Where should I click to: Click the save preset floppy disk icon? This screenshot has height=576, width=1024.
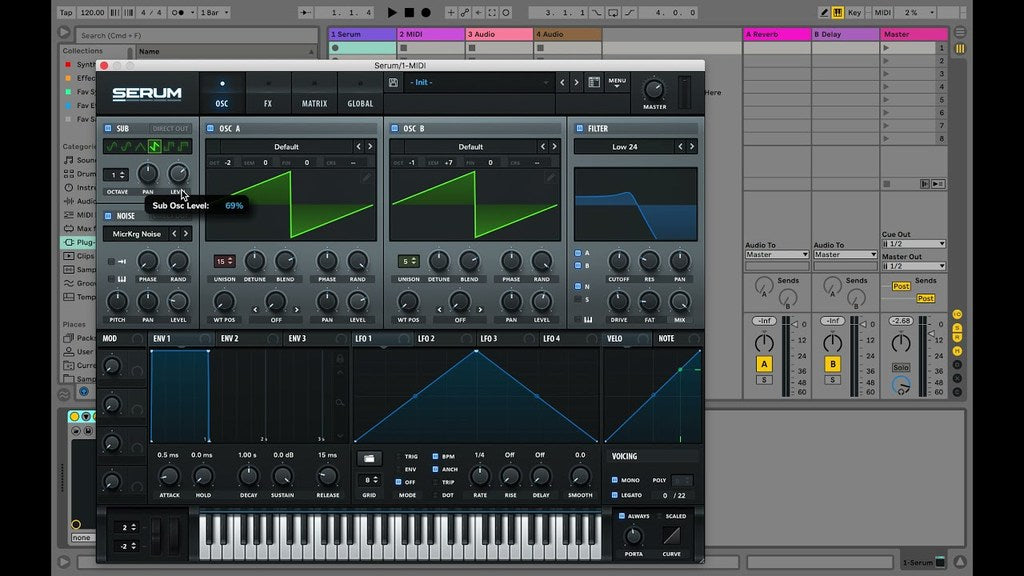[393, 83]
